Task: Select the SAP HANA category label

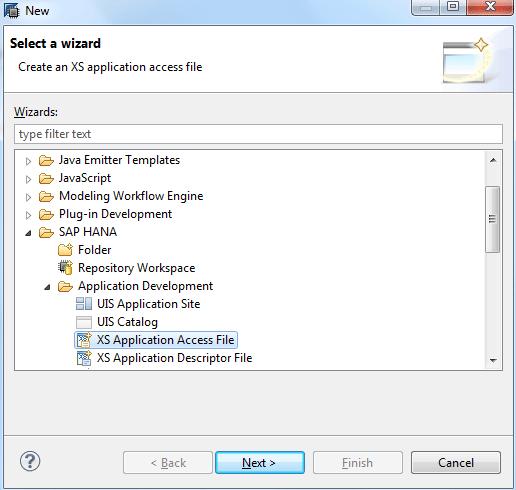Action: coord(88,232)
